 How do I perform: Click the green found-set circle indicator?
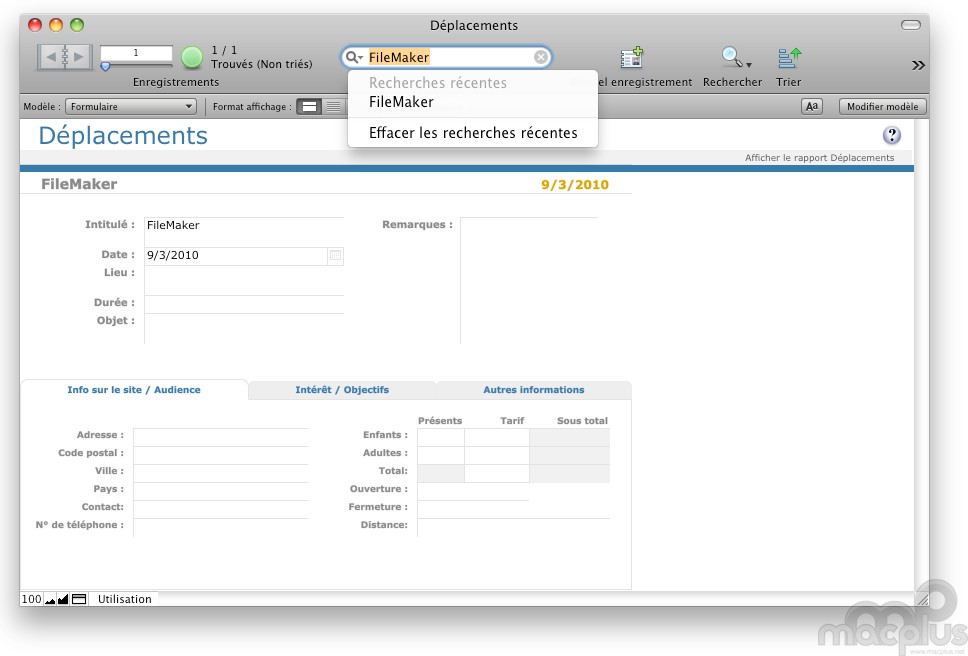[x=192, y=57]
